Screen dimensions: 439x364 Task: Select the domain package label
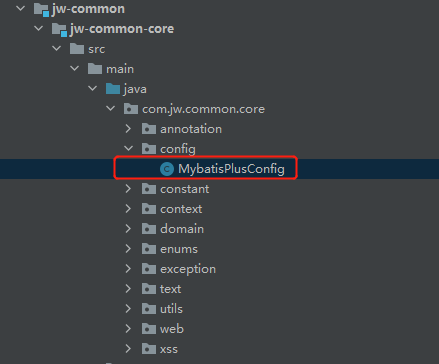[182, 229]
